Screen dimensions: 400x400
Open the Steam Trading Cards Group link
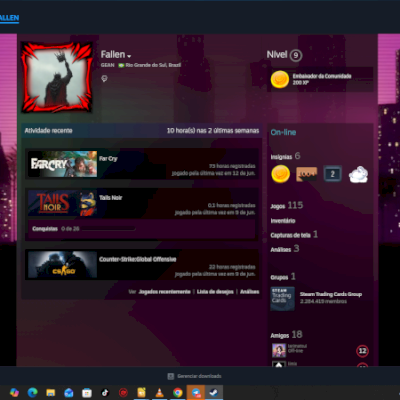331,294
